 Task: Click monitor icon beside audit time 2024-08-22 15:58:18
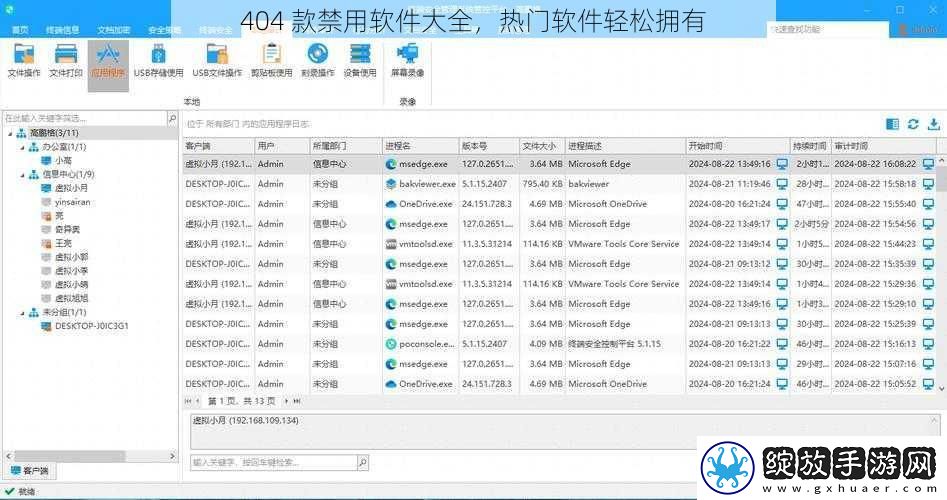click(928, 184)
